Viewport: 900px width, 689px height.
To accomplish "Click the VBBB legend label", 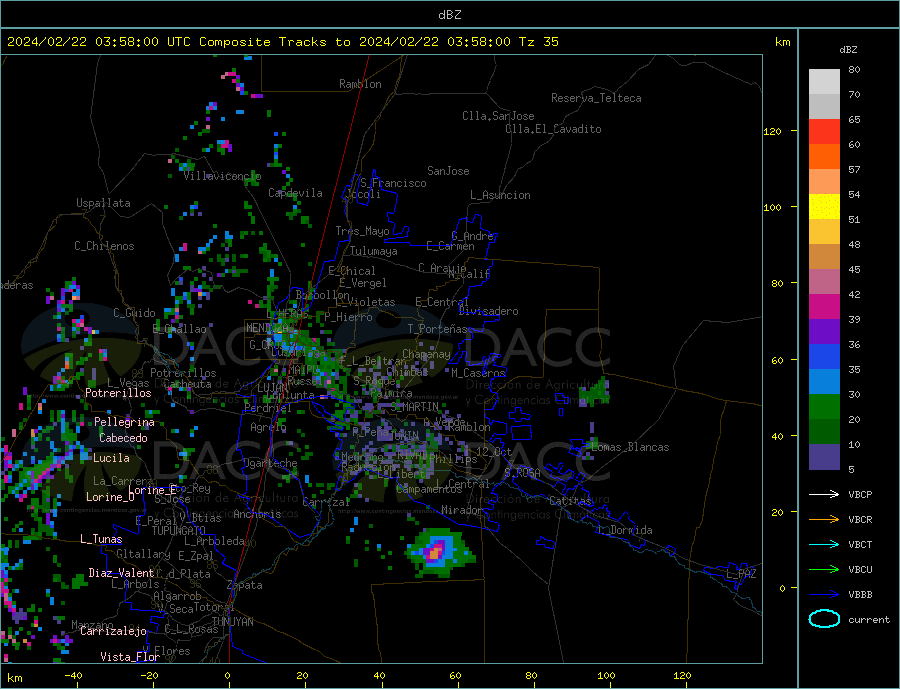I will click(x=860, y=595).
